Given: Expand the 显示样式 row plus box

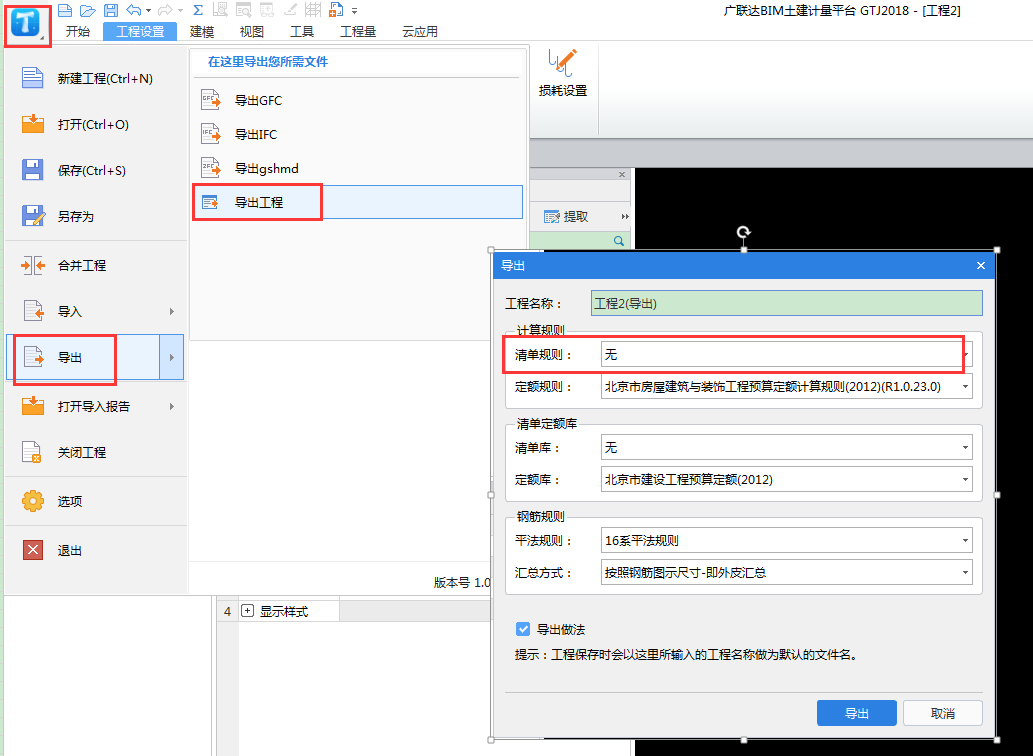Looking at the screenshot, I should coord(247,611).
